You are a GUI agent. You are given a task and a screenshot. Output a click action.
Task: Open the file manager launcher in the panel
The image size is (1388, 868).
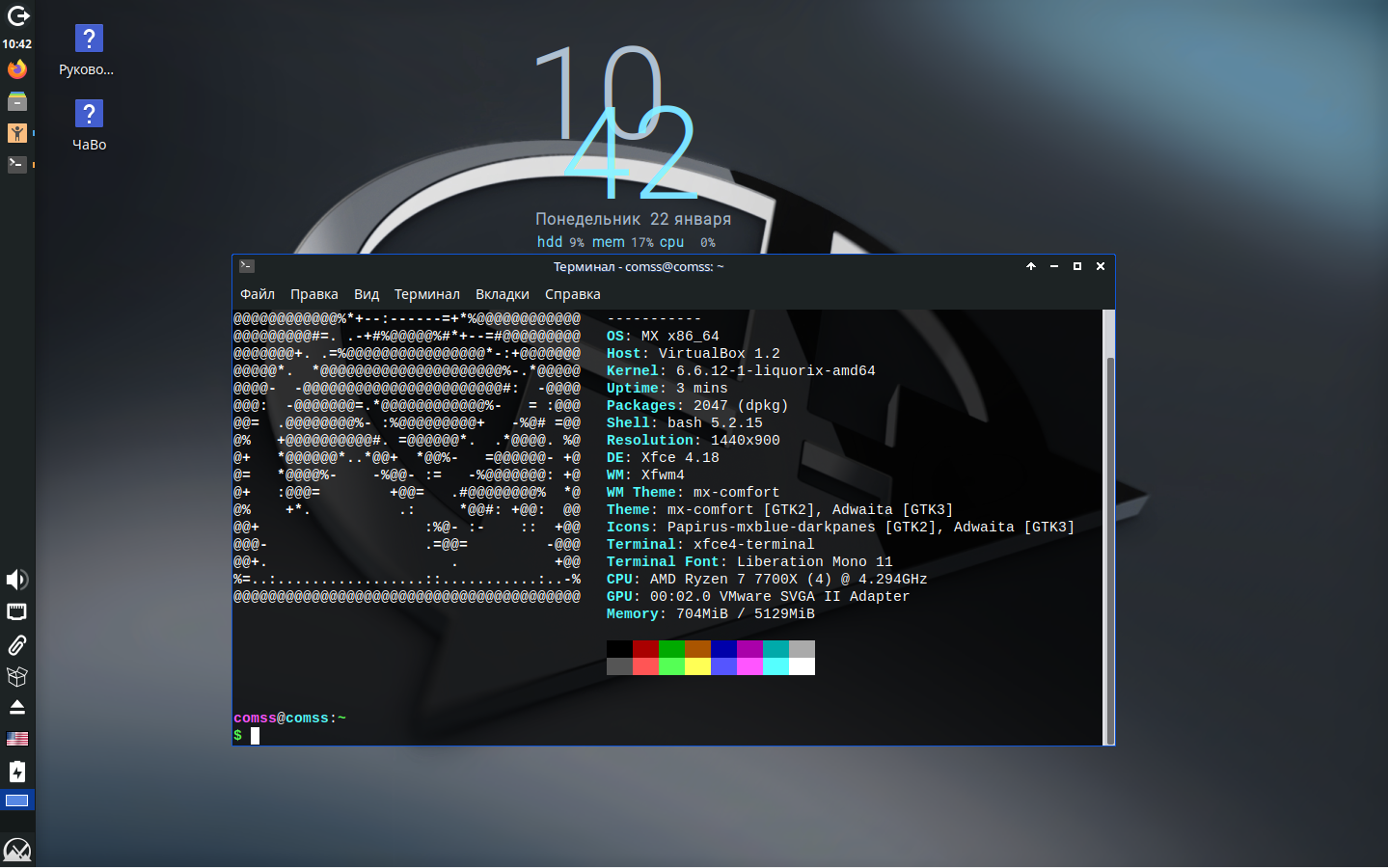tap(17, 101)
